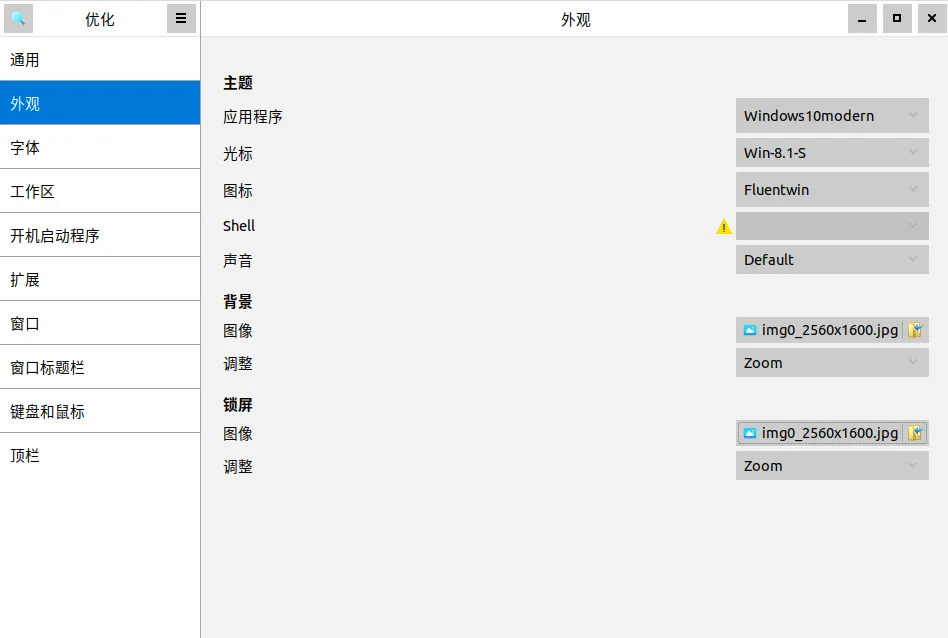948x638 pixels.
Task: Select 键盘和鼠标 in the sidebar
Action: point(100,411)
